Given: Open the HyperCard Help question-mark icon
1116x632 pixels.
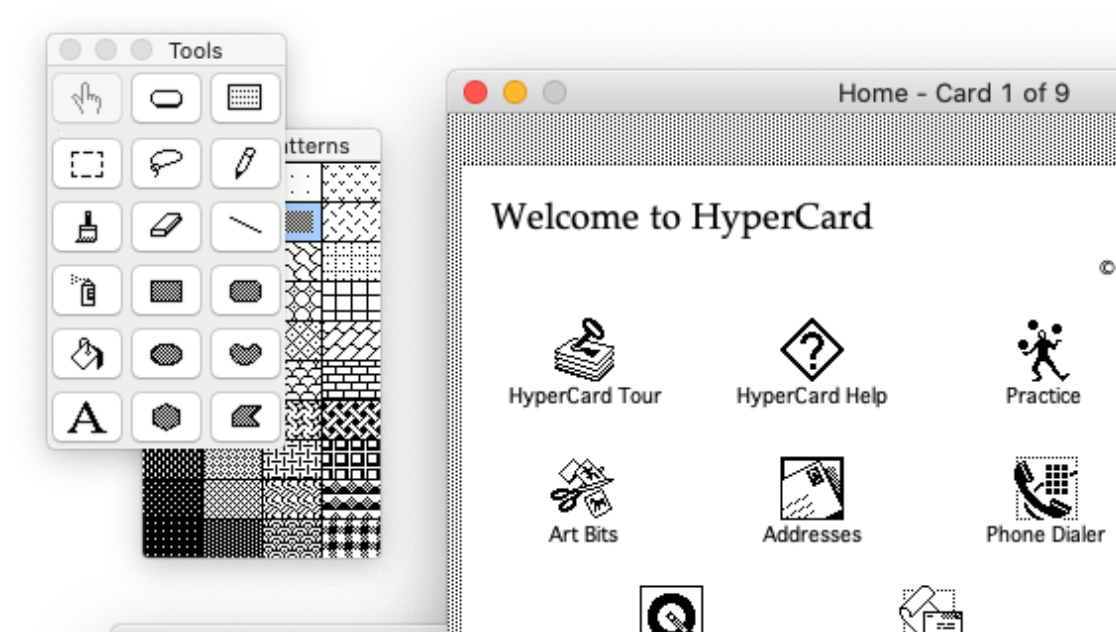Looking at the screenshot, I should 811,349.
